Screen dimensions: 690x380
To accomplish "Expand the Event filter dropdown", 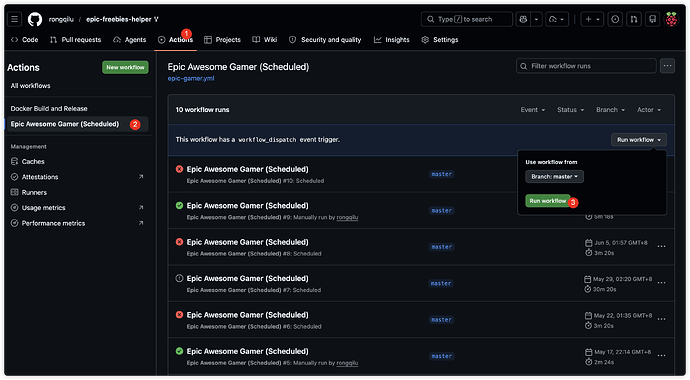I will click(532, 110).
